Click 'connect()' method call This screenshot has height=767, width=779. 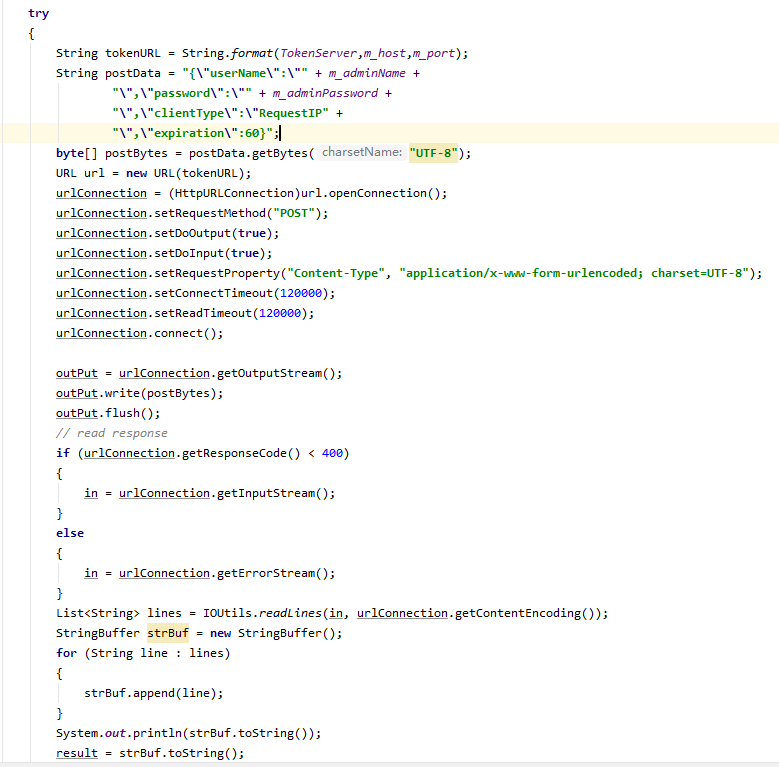tap(185, 333)
